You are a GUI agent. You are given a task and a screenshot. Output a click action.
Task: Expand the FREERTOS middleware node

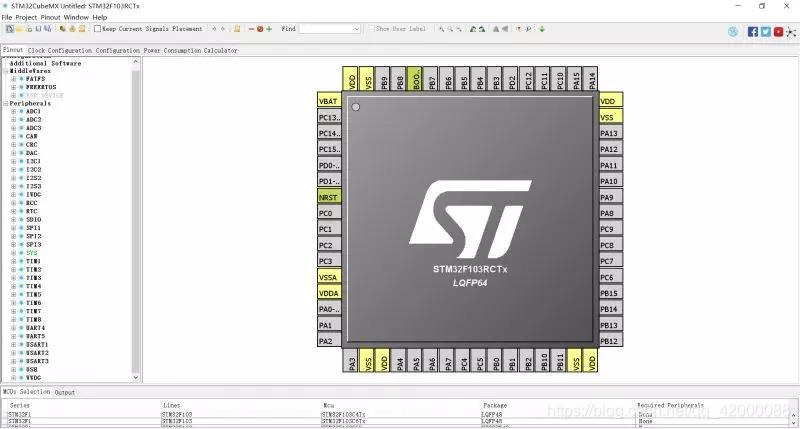pos(14,87)
